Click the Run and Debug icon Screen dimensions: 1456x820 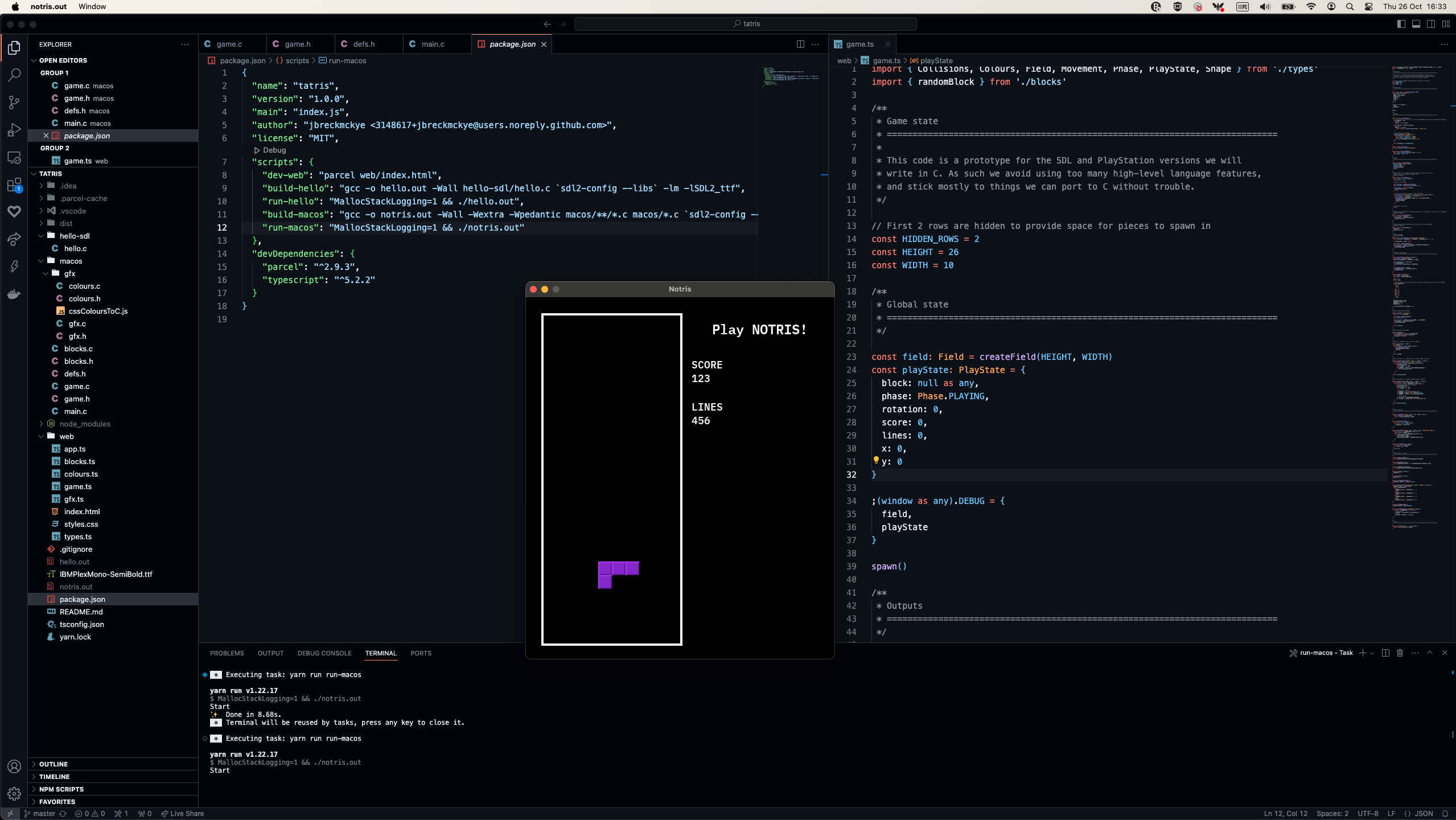[14, 129]
